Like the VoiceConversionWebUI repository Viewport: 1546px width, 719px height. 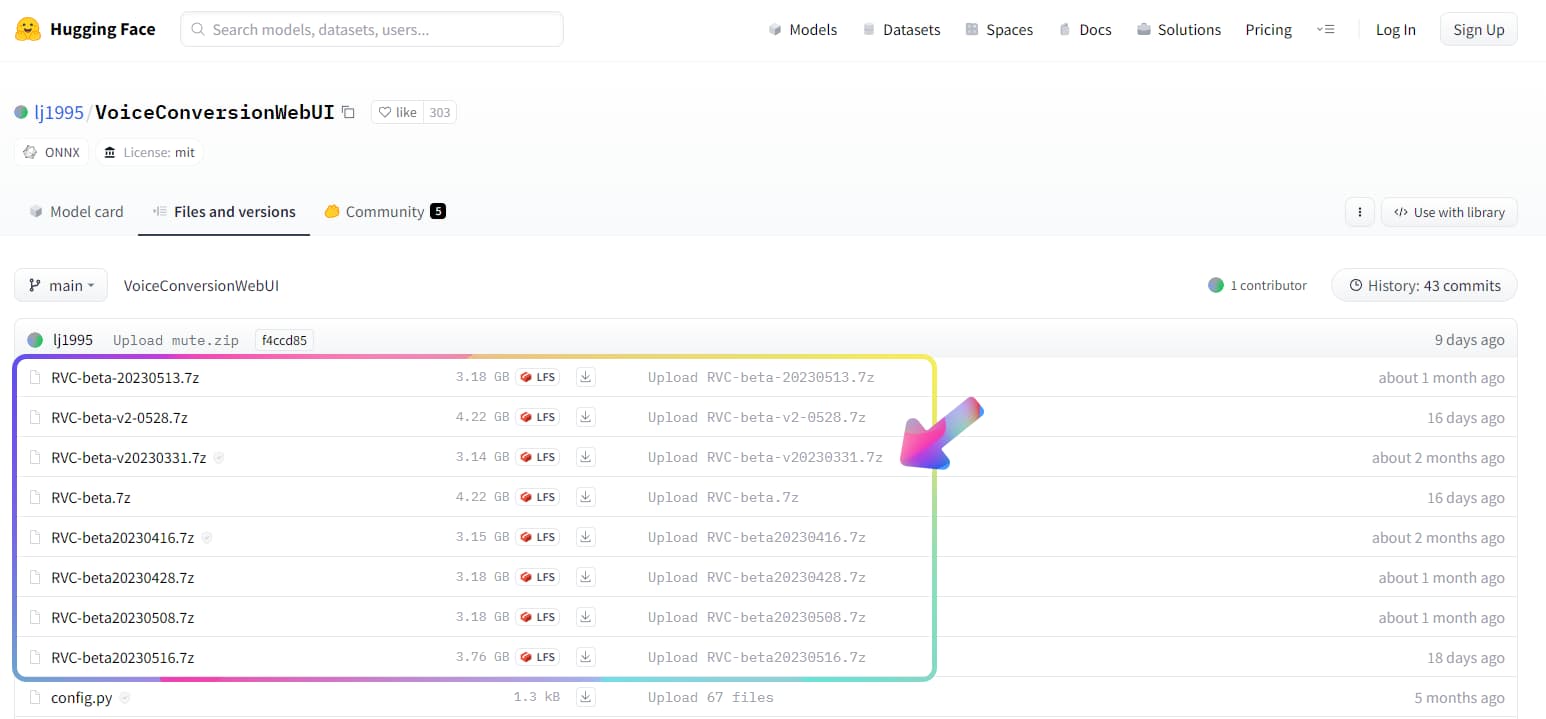pos(398,112)
